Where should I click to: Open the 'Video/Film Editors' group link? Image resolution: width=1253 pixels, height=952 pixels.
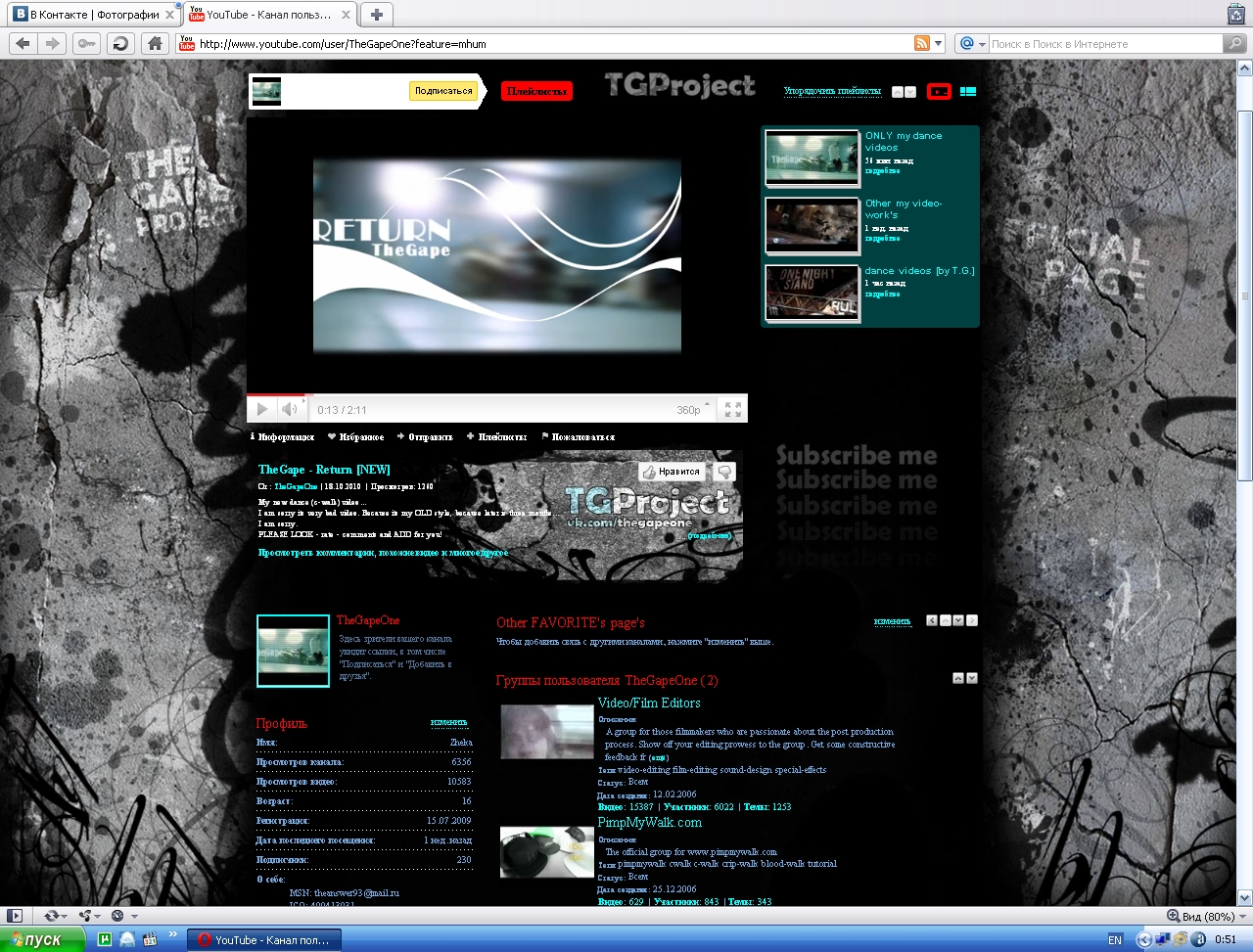point(649,703)
